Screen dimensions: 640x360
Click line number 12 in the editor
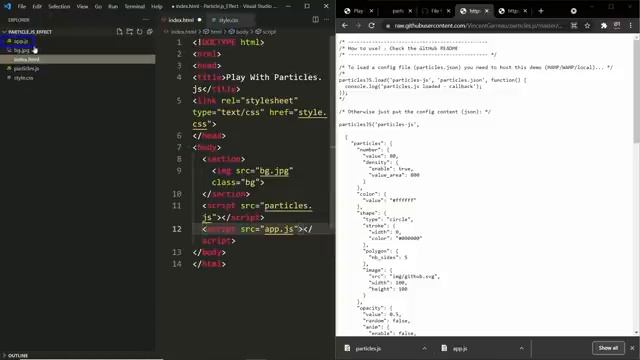click(177, 229)
